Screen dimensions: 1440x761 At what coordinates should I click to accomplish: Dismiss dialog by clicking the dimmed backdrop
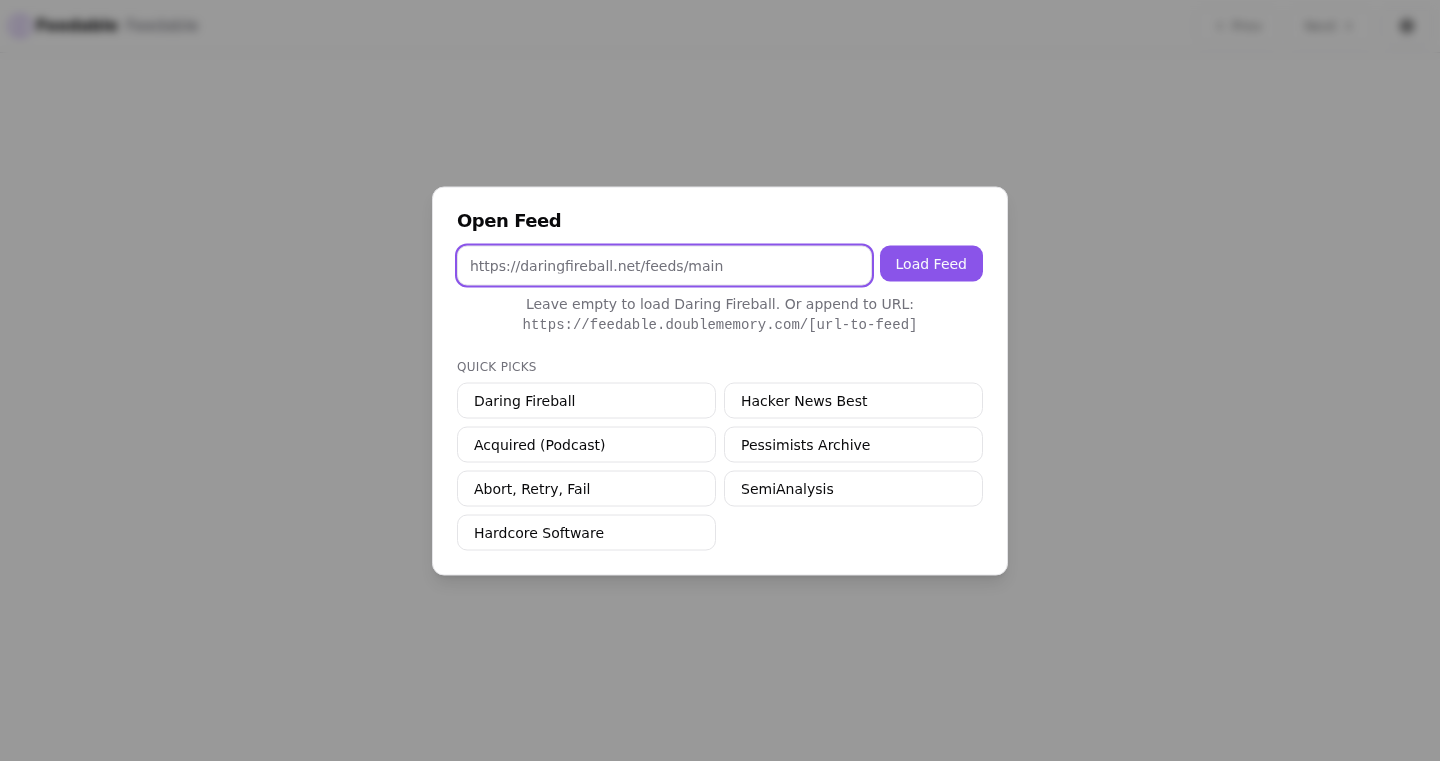pos(200,400)
